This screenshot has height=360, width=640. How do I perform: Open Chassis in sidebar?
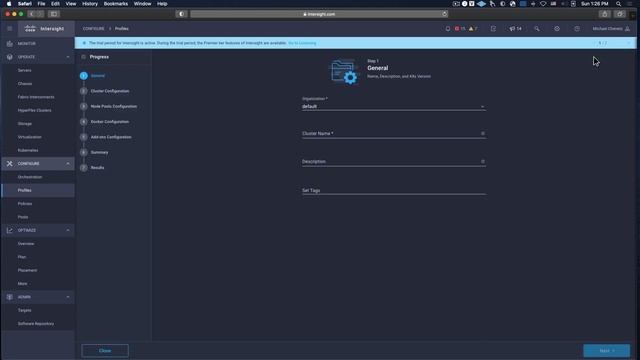[x=25, y=84]
